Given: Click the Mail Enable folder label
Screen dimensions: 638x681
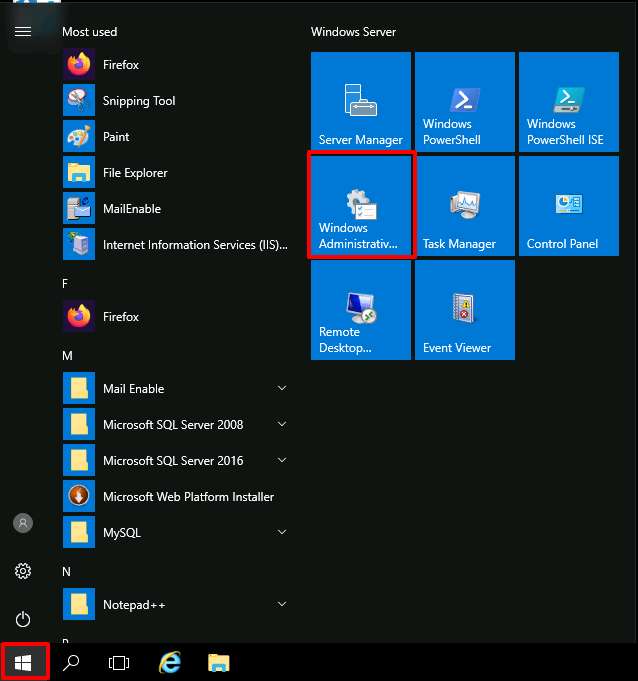Looking at the screenshot, I should point(133,389).
